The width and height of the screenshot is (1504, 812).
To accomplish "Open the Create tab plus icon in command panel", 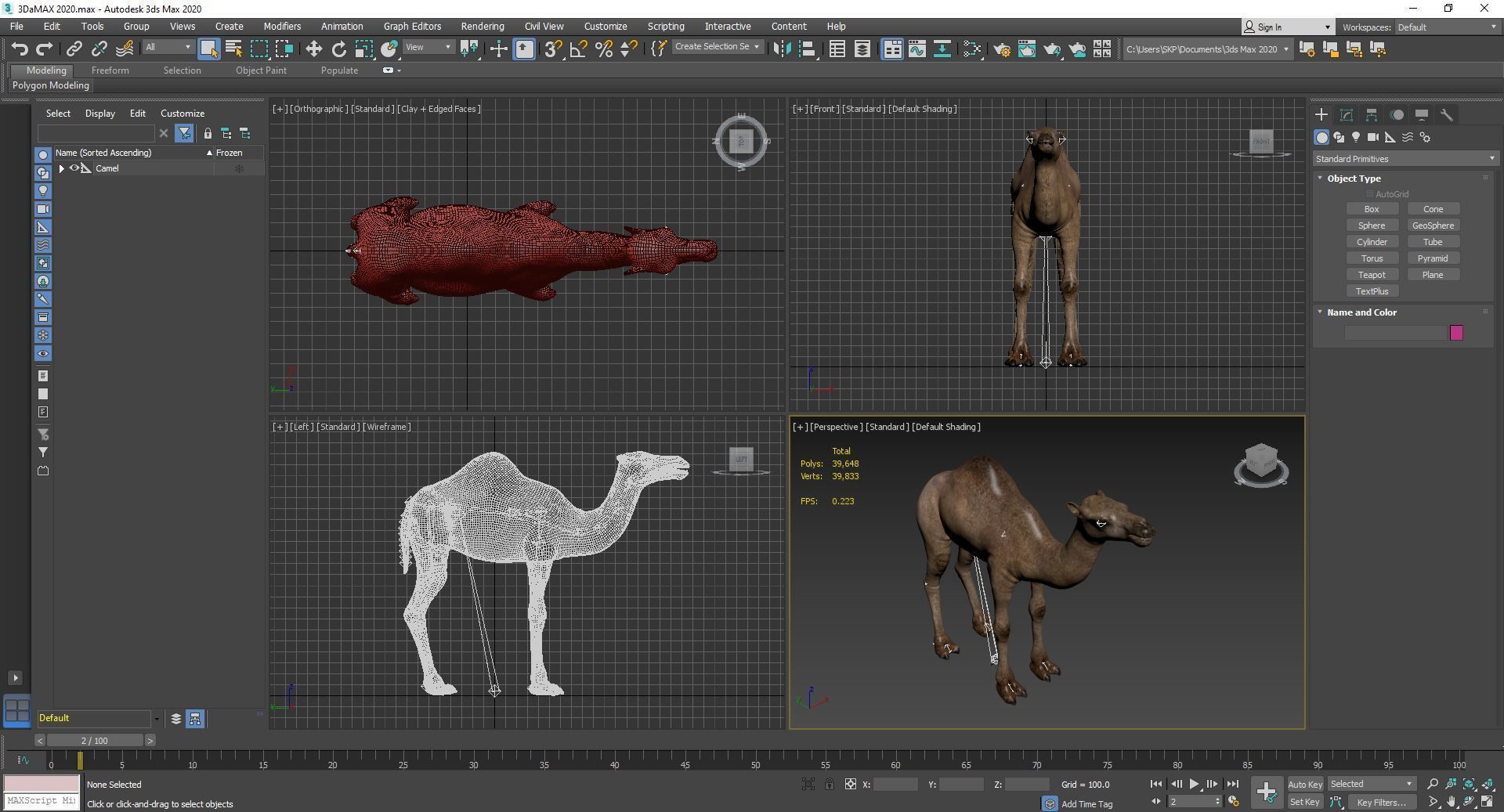I will coord(1321,114).
